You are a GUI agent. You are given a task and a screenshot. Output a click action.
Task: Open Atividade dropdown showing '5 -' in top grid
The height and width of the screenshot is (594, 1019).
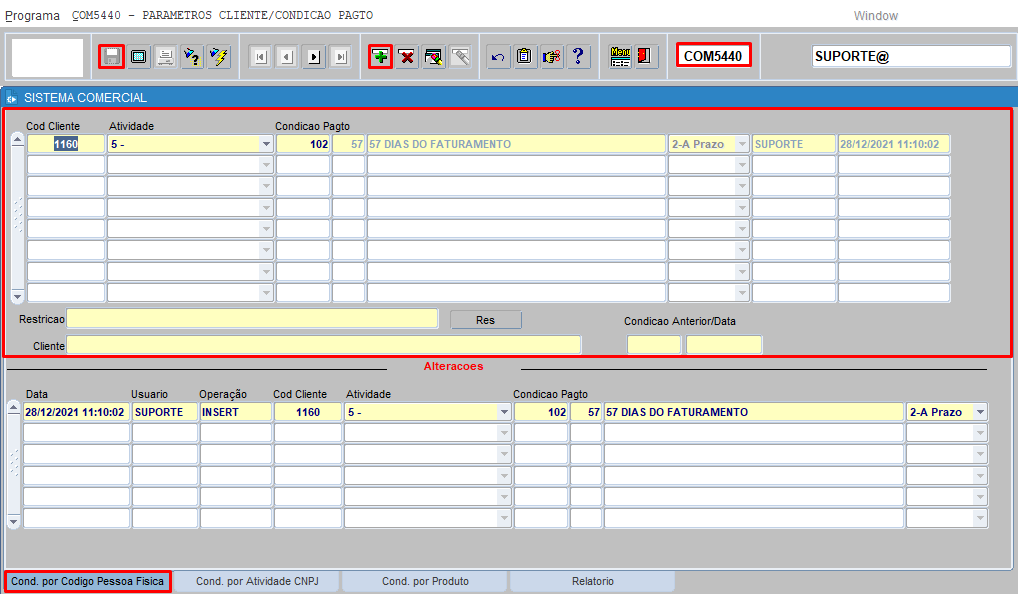pos(266,144)
